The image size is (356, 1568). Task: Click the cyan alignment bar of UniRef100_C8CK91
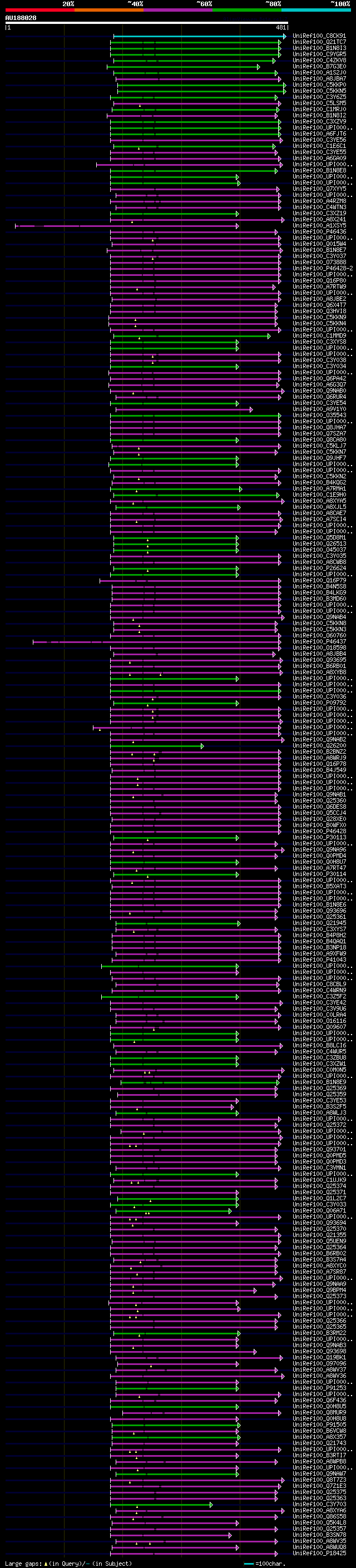pyautogui.click(x=200, y=36)
